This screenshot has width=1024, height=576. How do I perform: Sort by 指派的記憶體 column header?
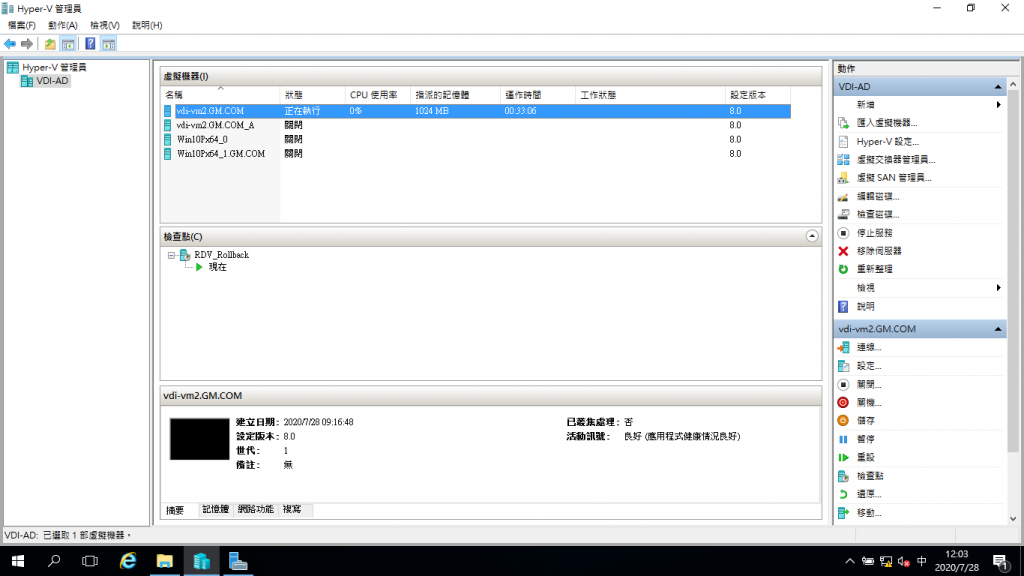(x=455, y=95)
